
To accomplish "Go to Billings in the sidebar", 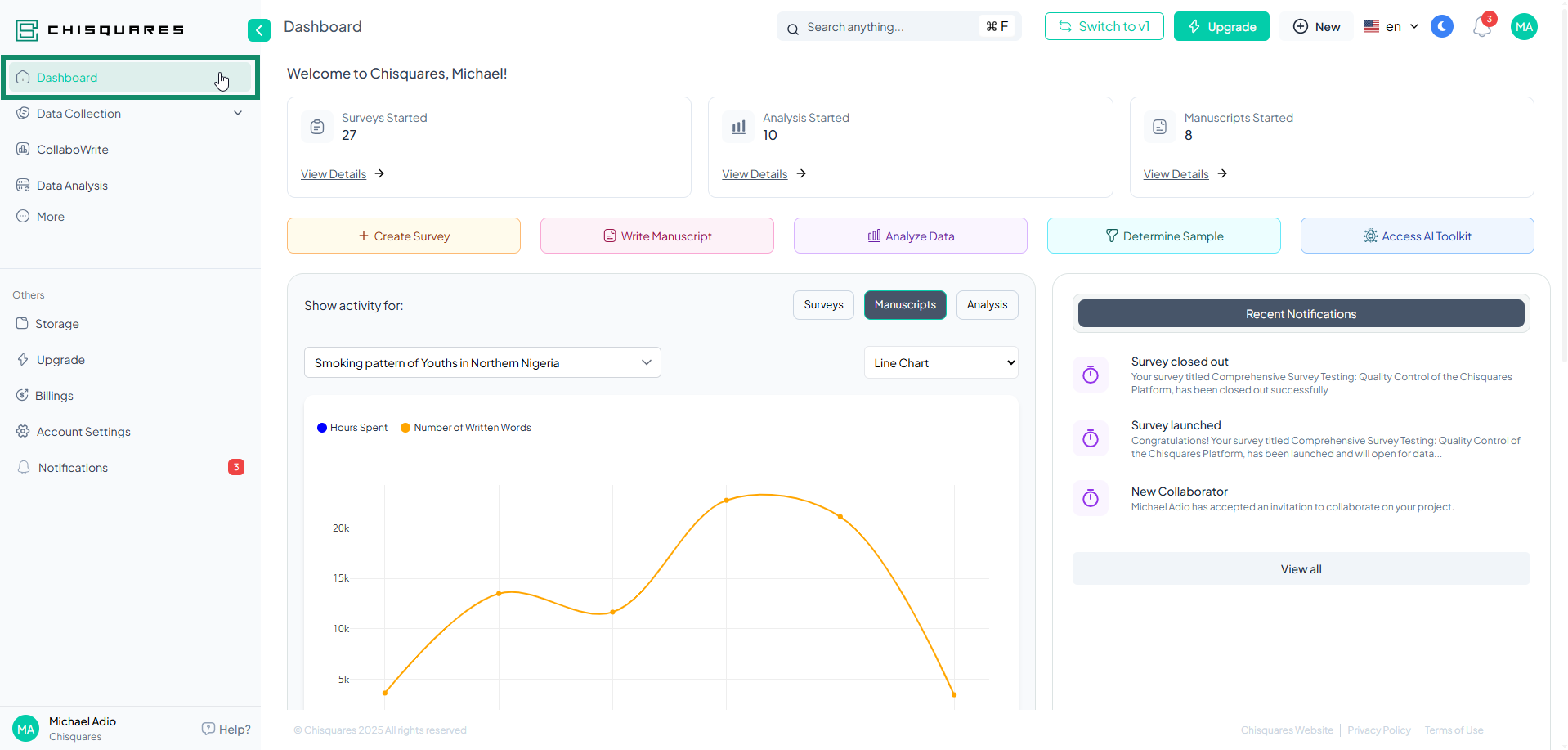I will 54,396.
